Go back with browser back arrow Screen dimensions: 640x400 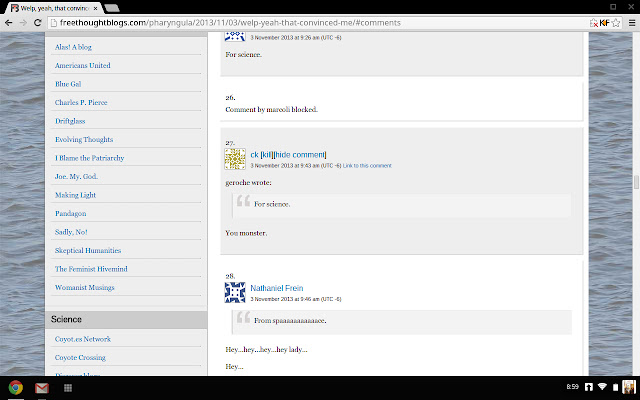(x=9, y=22)
